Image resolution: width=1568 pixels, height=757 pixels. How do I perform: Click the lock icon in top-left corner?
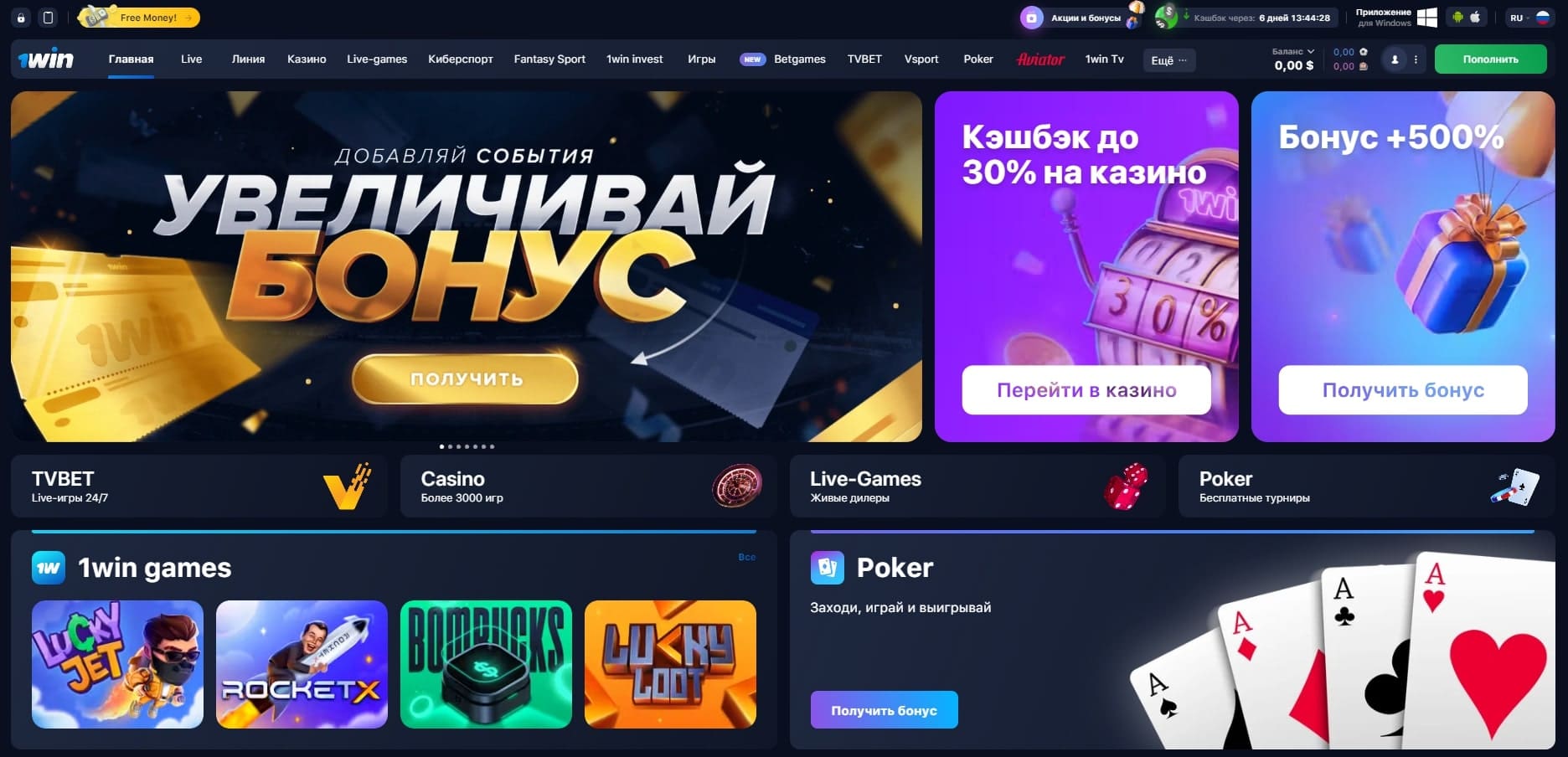coord(21,18)
